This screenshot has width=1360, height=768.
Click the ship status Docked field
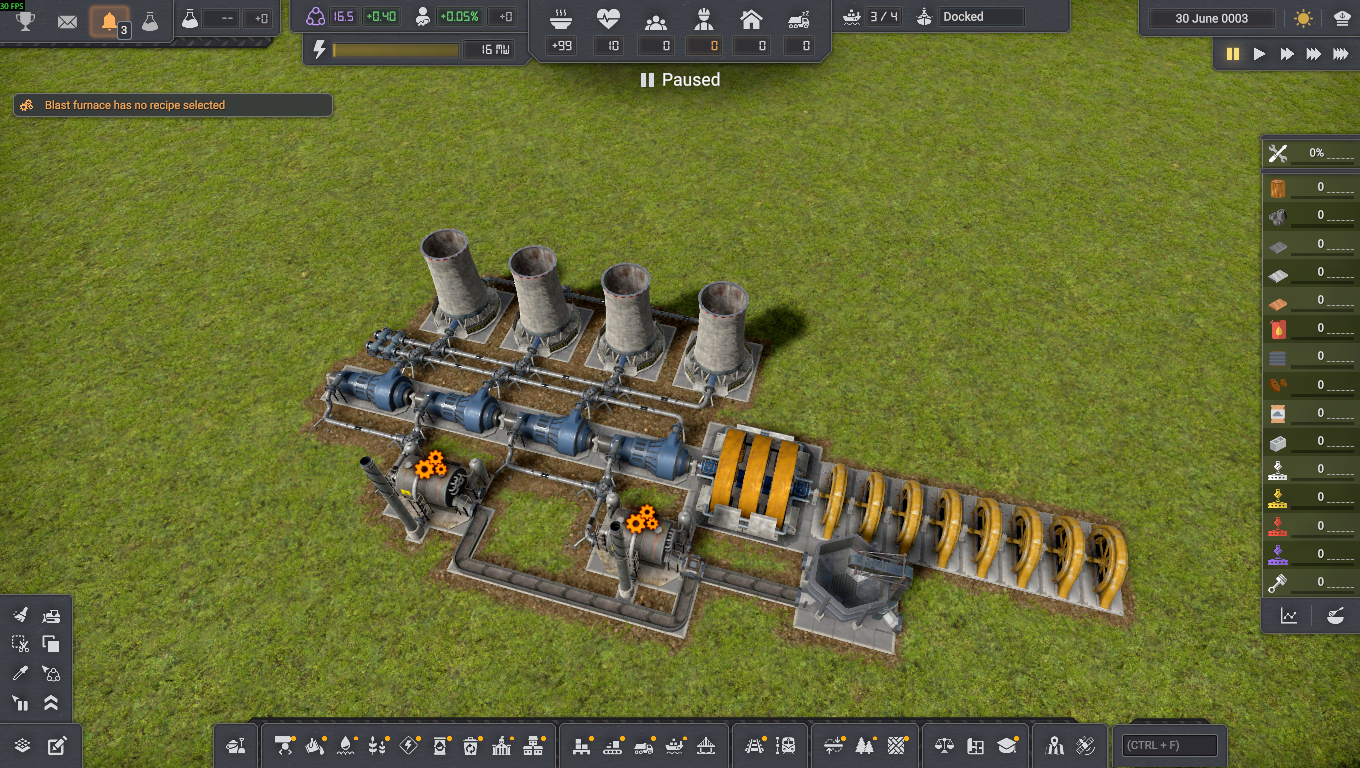click(983, 17)
